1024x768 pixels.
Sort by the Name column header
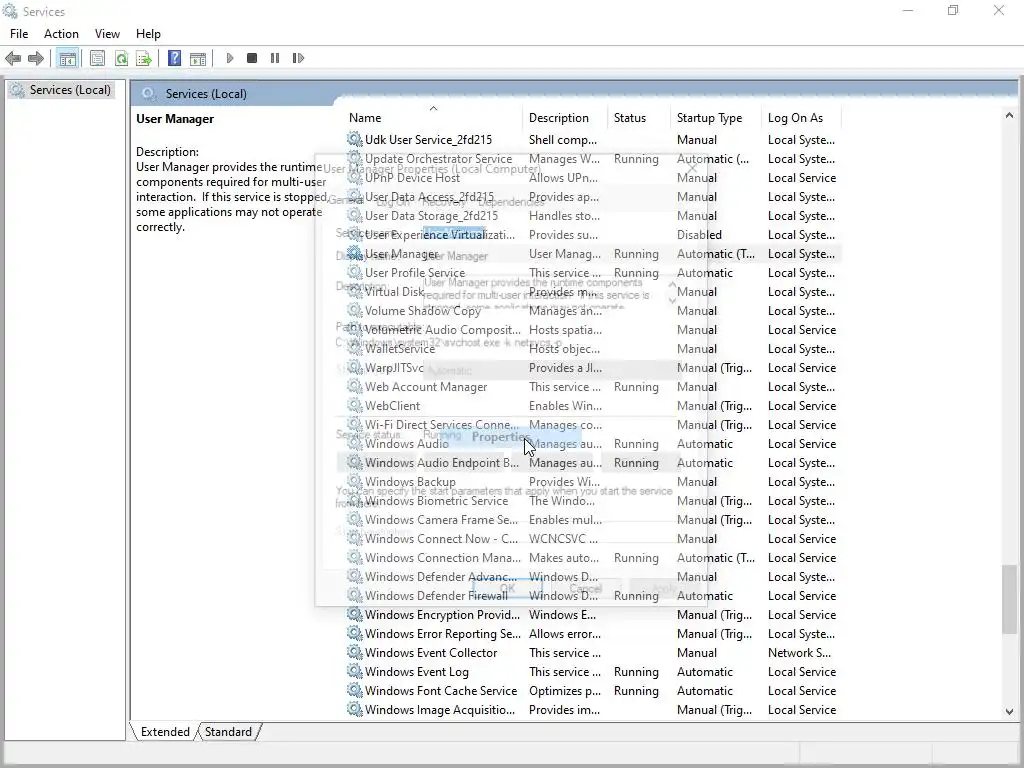433,118
